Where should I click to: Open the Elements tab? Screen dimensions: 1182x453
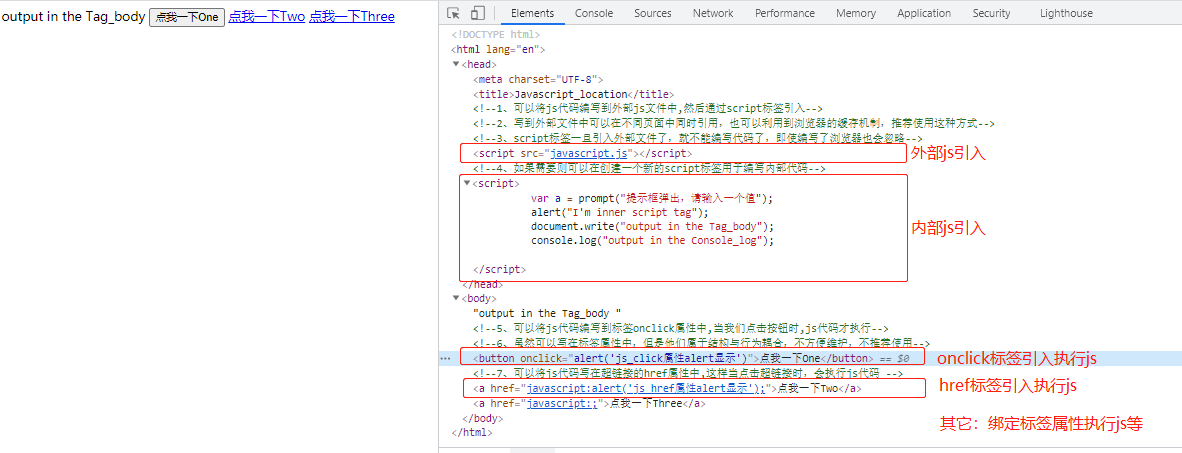(x=532, y=13)
